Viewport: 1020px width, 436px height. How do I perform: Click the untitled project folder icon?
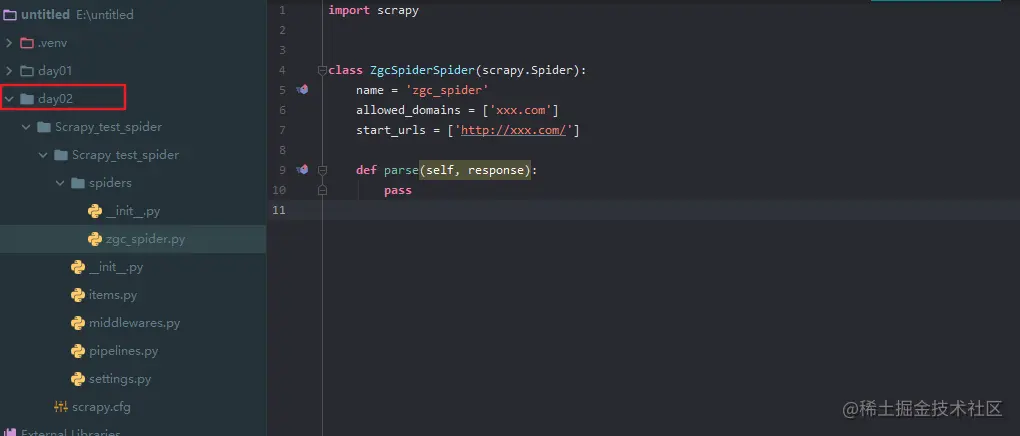coord(10,15)
